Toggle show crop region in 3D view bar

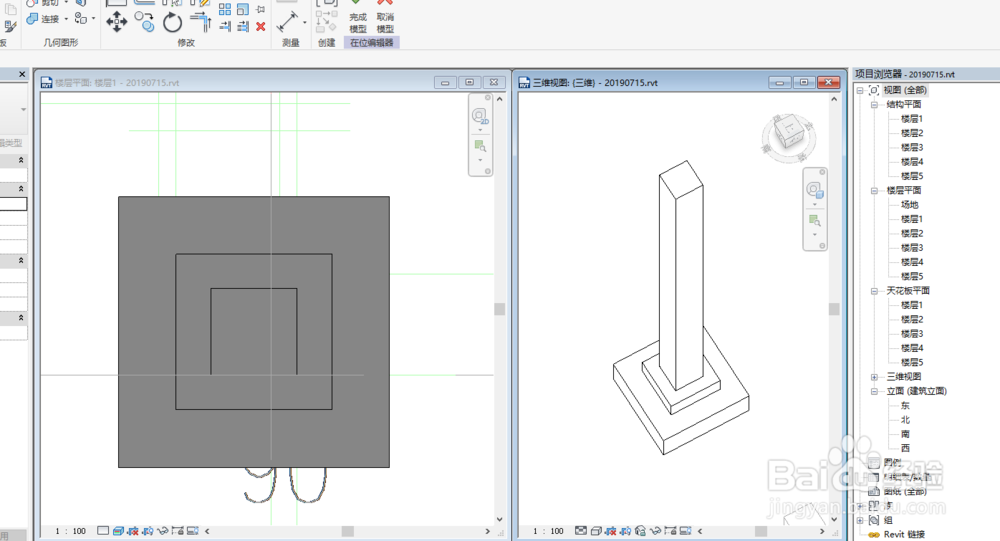click(626, 531)
